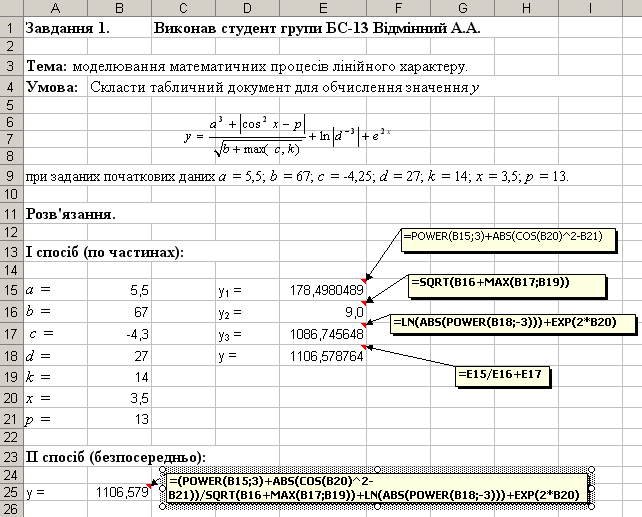Click row 9 initial data text
The image size is (642, 517).
point(297,176)
